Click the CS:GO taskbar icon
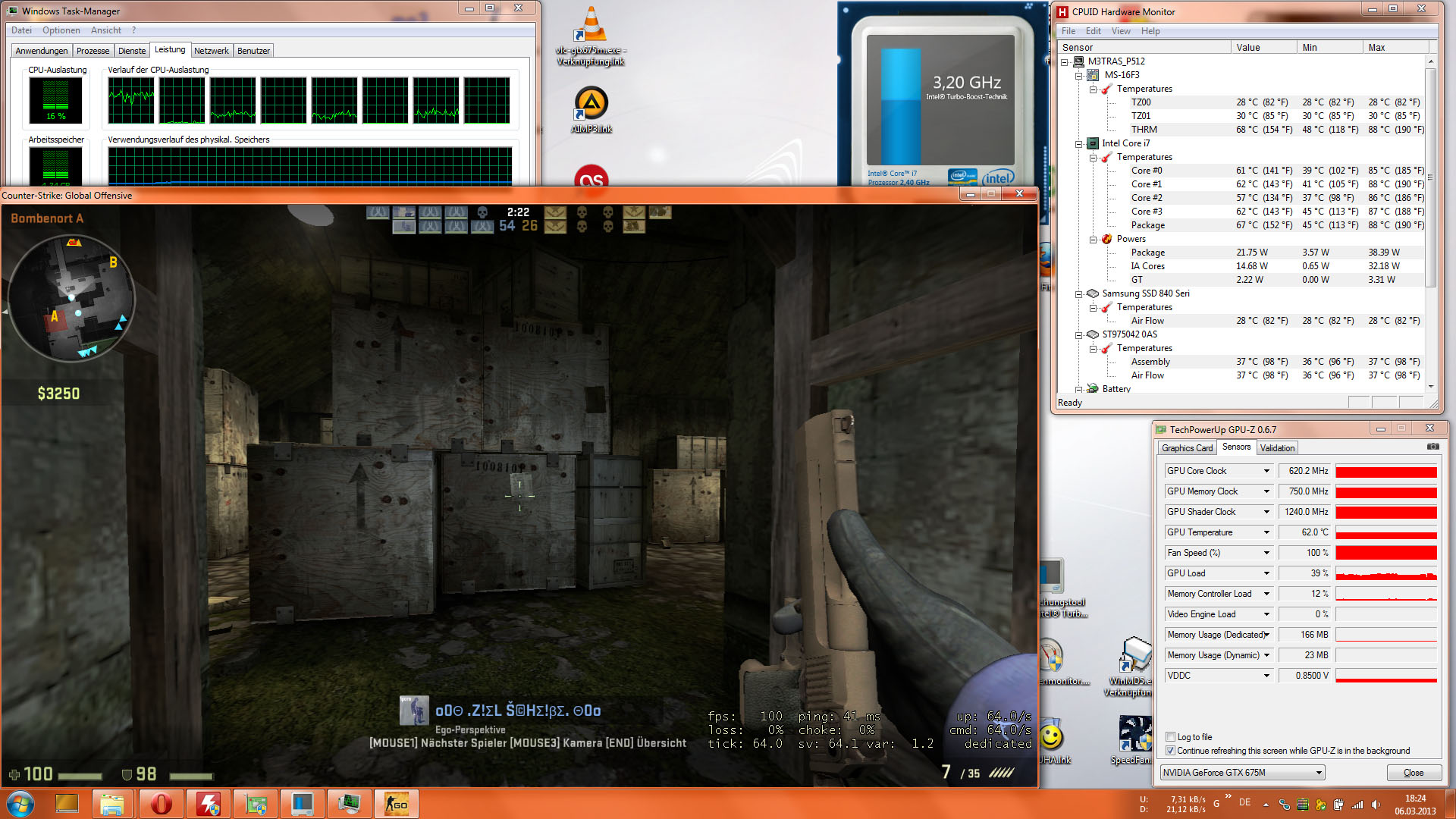1456x819 pixels. (396, 804)
